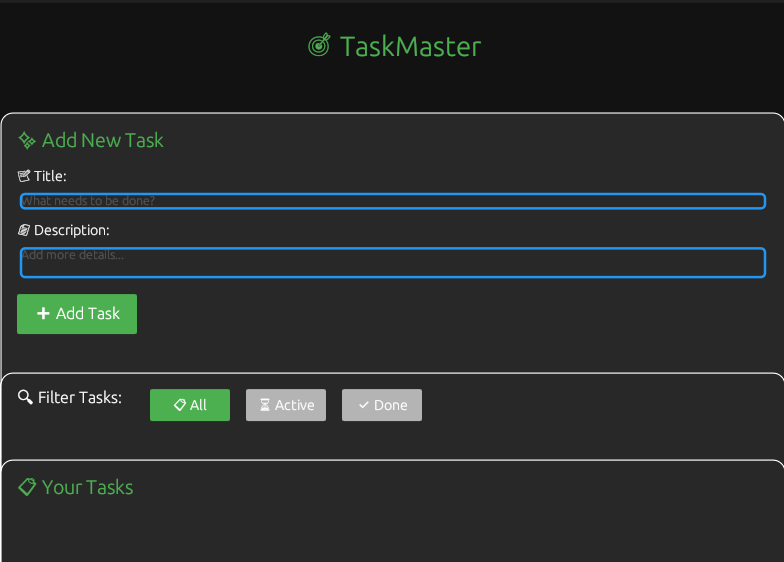Click the sparkle icon beside Add New Task
Screen dimensions: 784x562
[x=27, y=141]
